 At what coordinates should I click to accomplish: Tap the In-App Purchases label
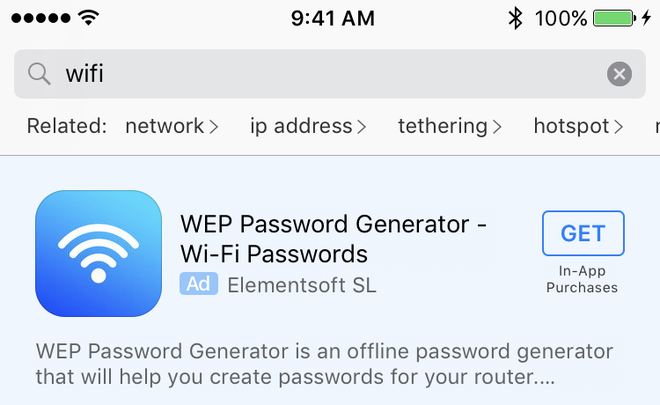[x=582, y=280]
